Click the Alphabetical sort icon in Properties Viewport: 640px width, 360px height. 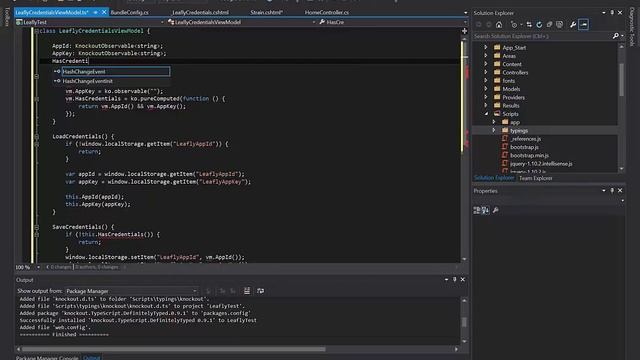[485, 210]
